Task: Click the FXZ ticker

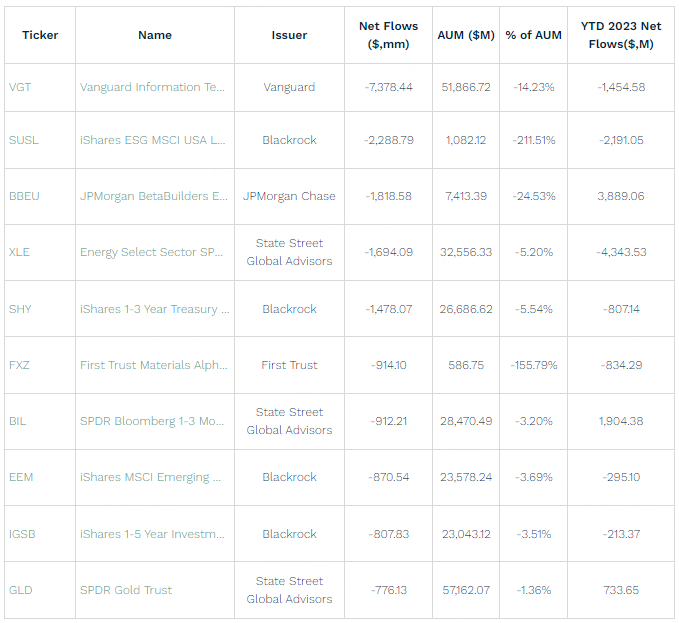Action: tap(19, 365)
